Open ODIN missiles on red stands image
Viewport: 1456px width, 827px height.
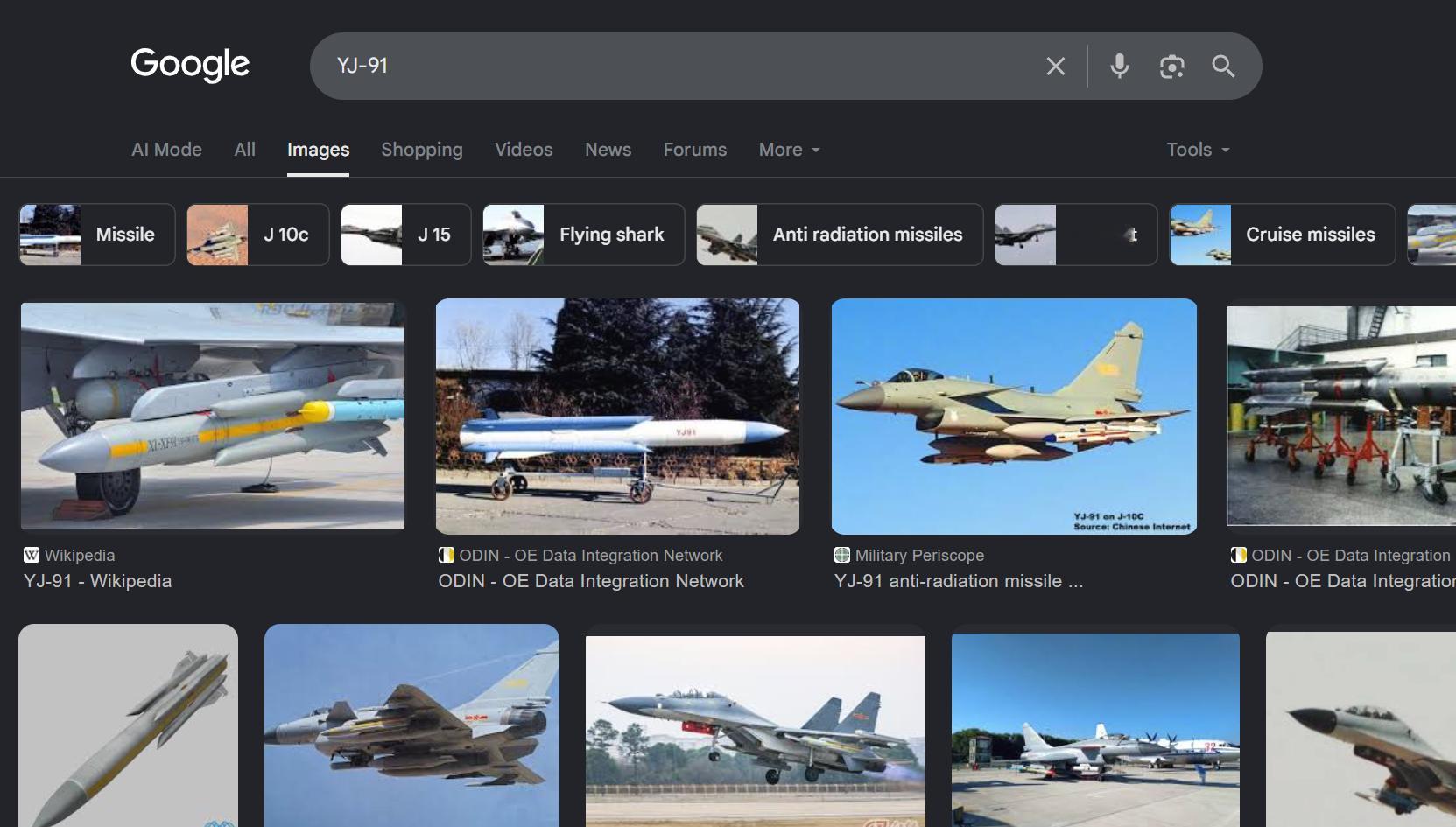tap(1341, 416)
